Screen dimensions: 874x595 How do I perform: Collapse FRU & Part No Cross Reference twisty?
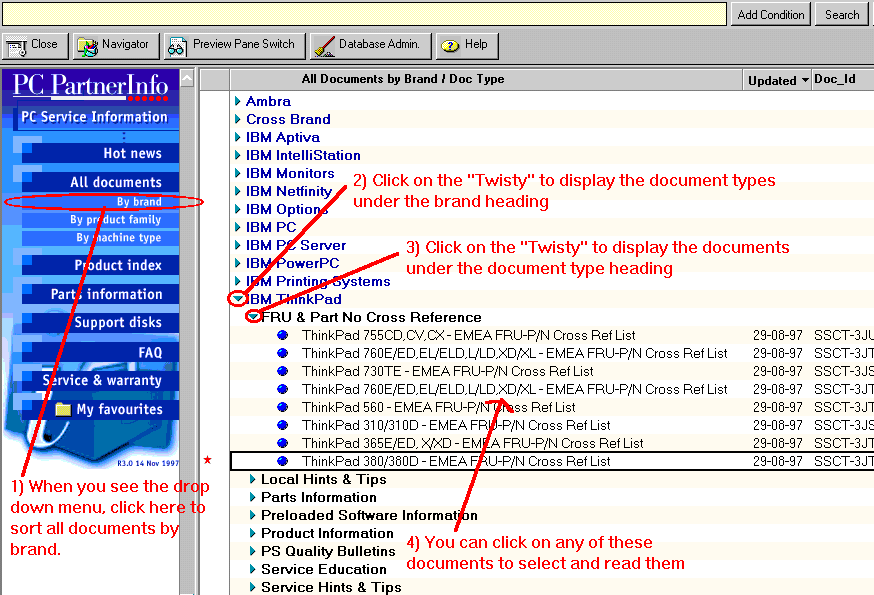254,317
